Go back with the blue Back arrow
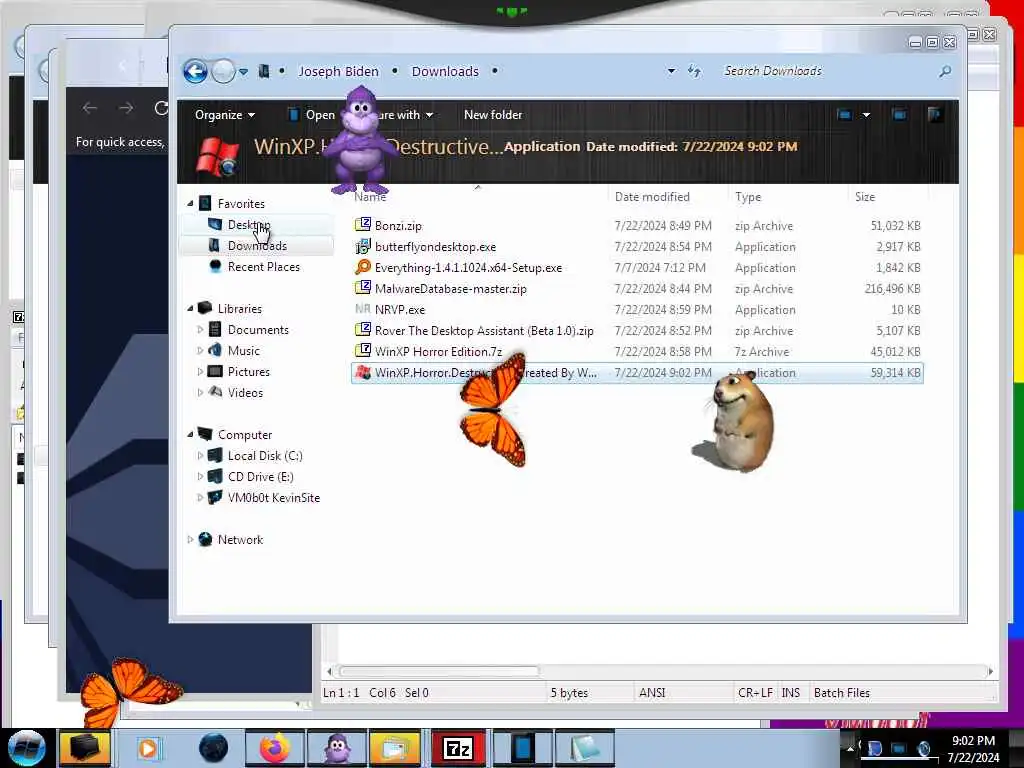 (x=195, y=71)
